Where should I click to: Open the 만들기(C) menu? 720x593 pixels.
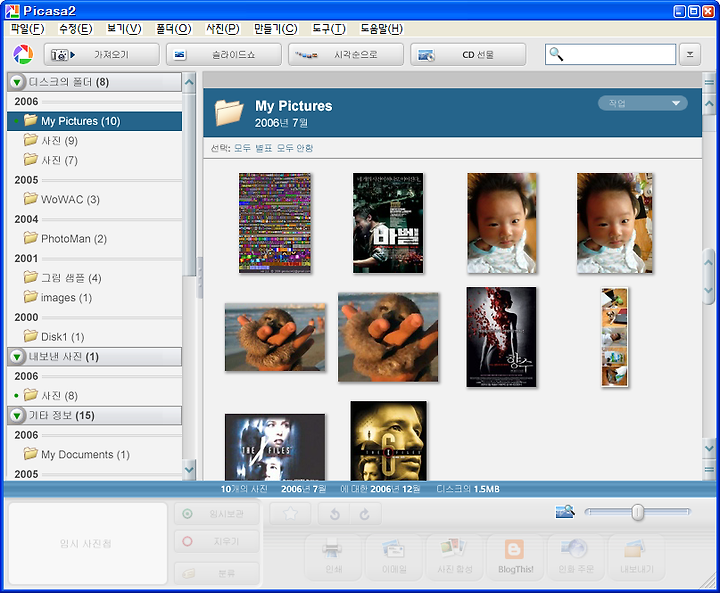pyautogui.click(x=276, y=29)
